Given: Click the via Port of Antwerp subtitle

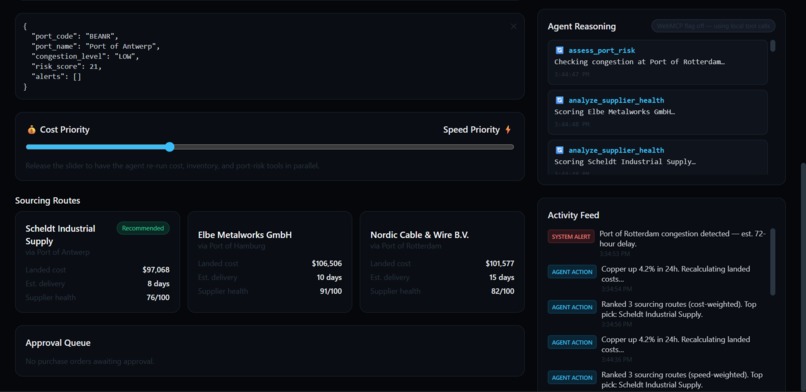Looking at the screenshot, I should (58, 252).
